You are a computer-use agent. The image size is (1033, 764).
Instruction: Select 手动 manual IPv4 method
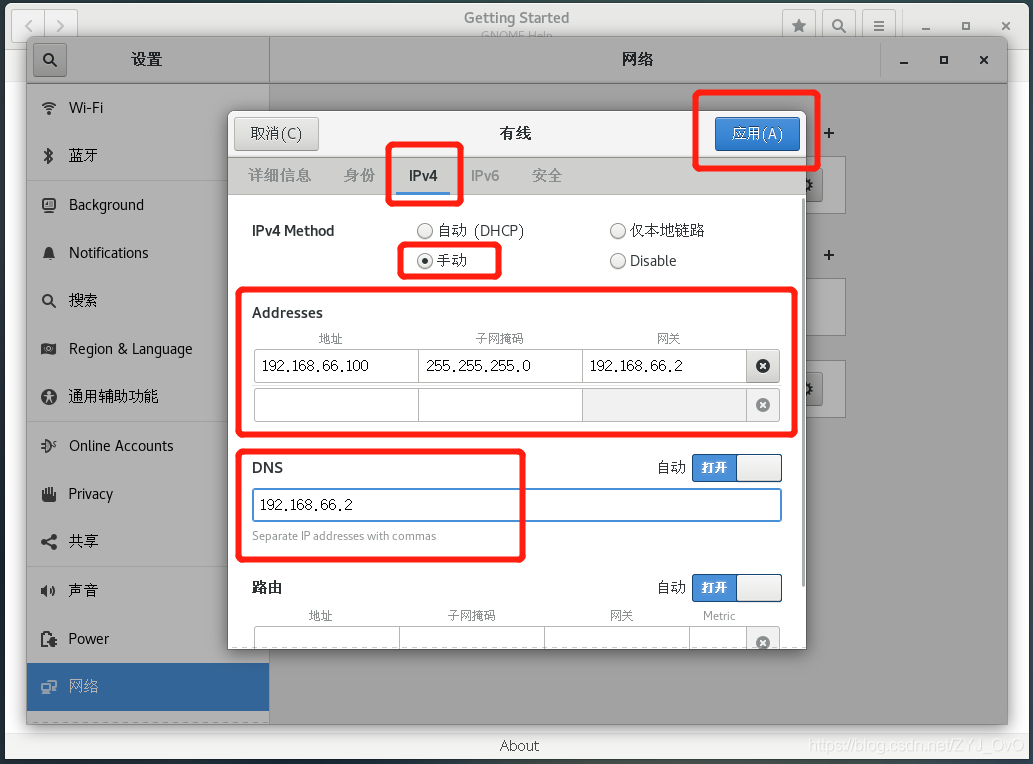442,261
